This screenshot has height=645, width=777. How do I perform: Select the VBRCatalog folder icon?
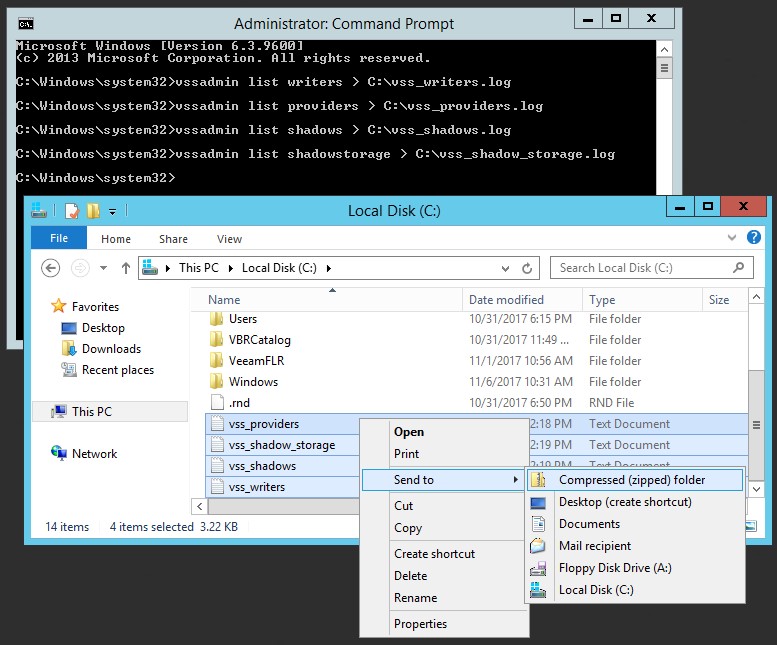pos(217,339)
